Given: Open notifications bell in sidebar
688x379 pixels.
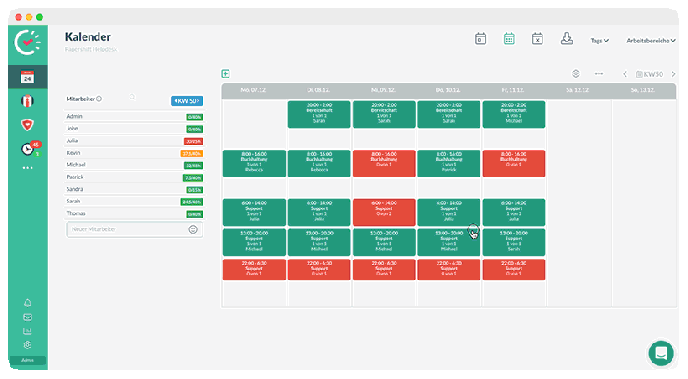Looking at the screenshot, I should point(27,303).
